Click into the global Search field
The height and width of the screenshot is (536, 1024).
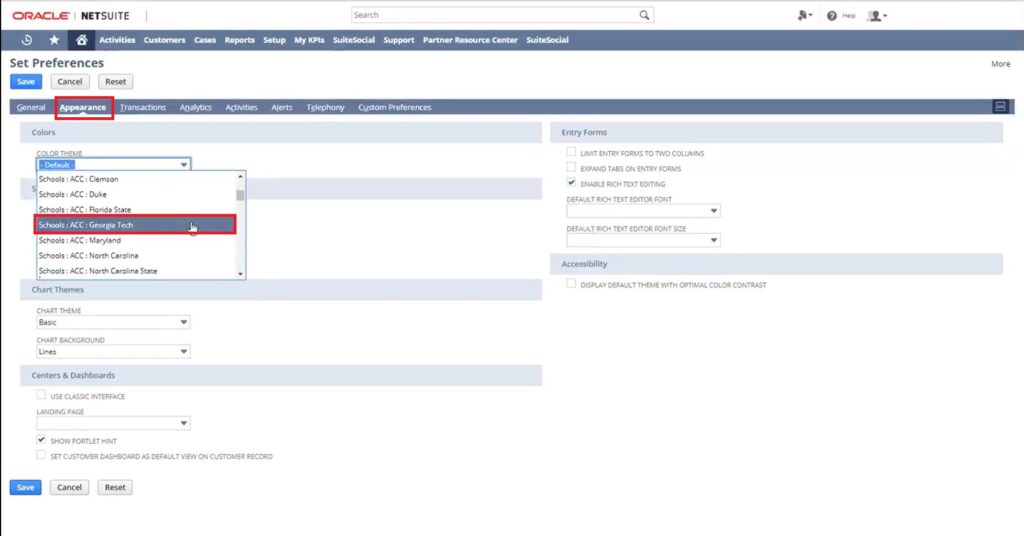coord(495,15)
